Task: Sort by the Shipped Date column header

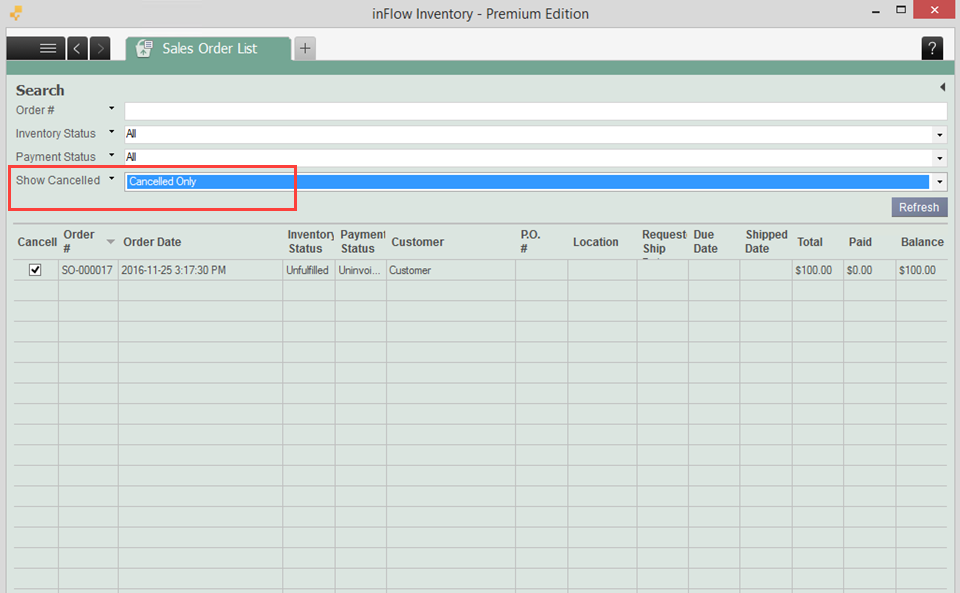Action: (x=766, y=242)
